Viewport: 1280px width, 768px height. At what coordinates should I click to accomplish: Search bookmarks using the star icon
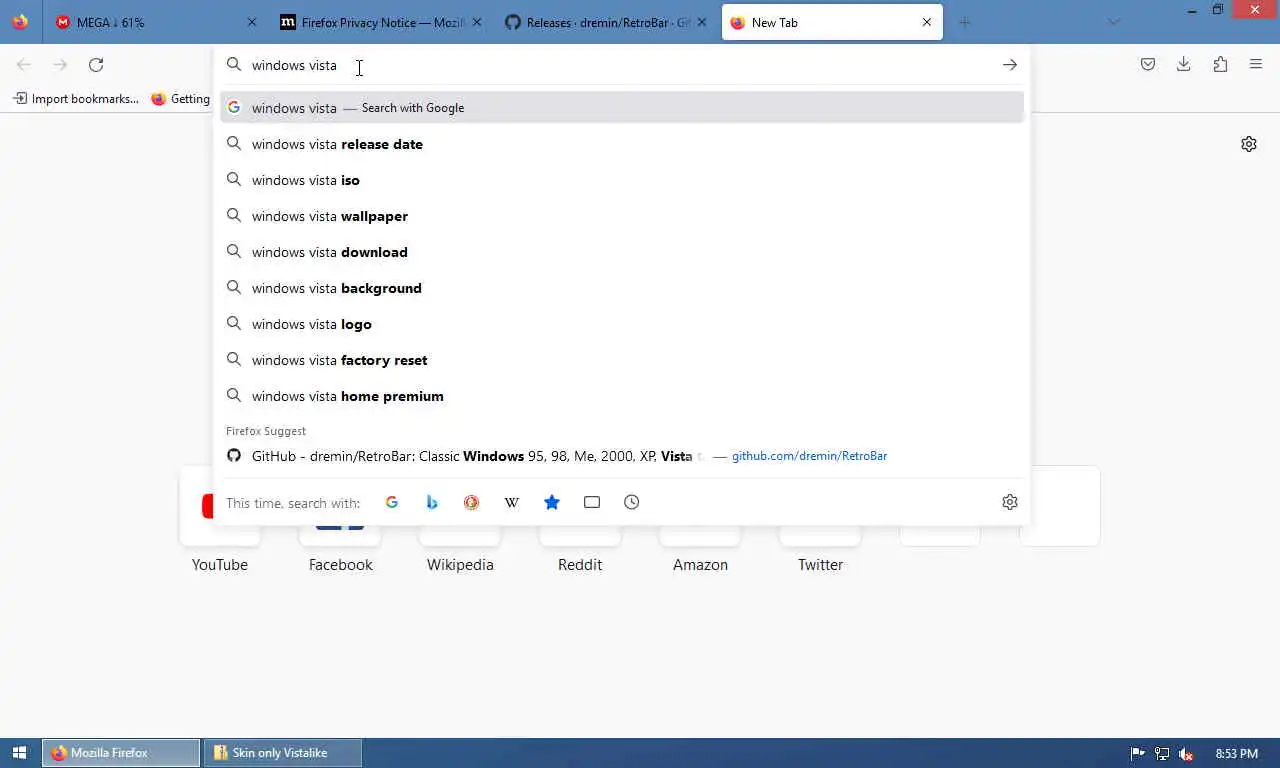tap(552, 502)
